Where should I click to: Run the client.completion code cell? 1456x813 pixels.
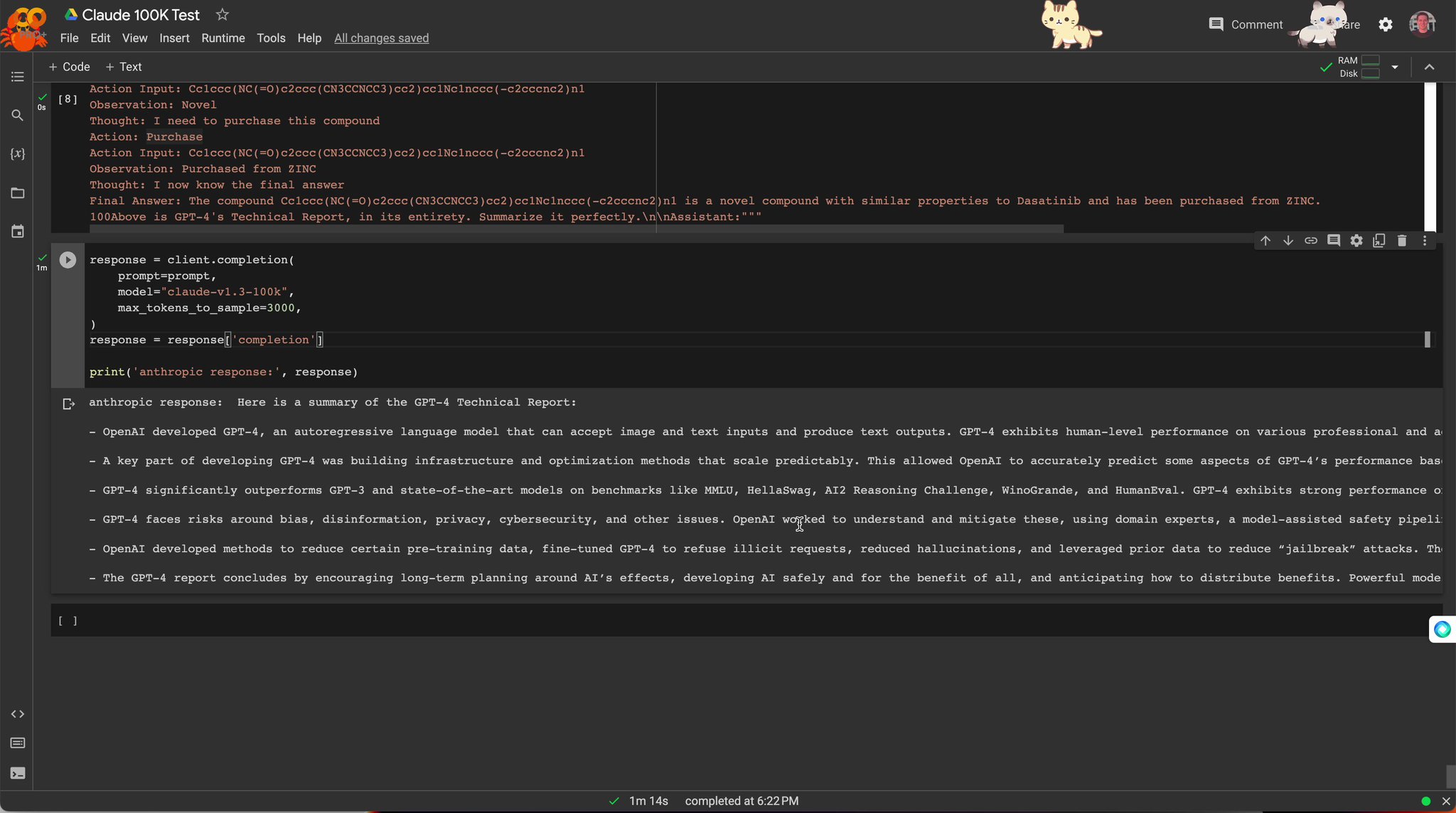[67, 260]
